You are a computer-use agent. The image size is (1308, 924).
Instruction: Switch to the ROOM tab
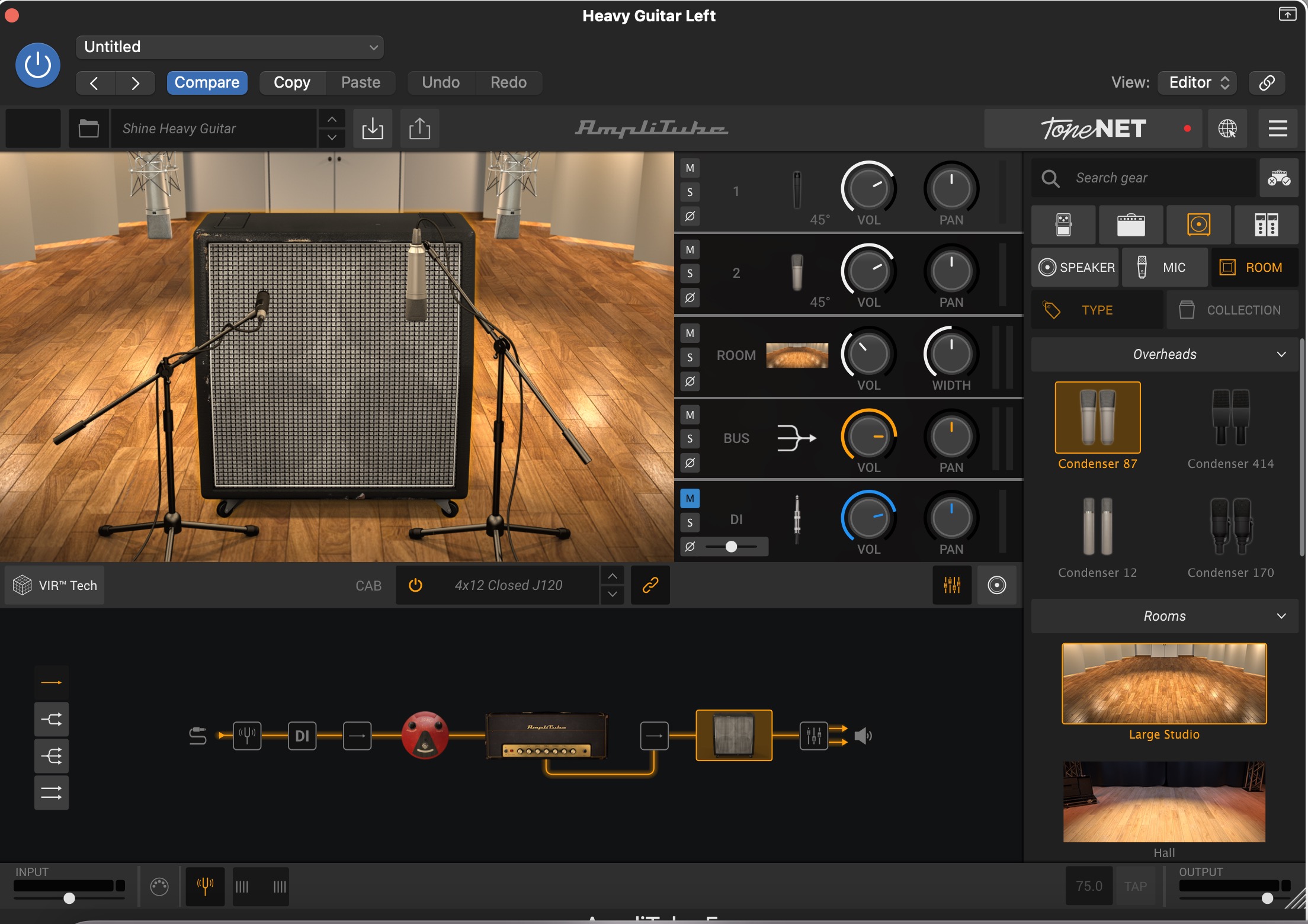pos(1255,268)
